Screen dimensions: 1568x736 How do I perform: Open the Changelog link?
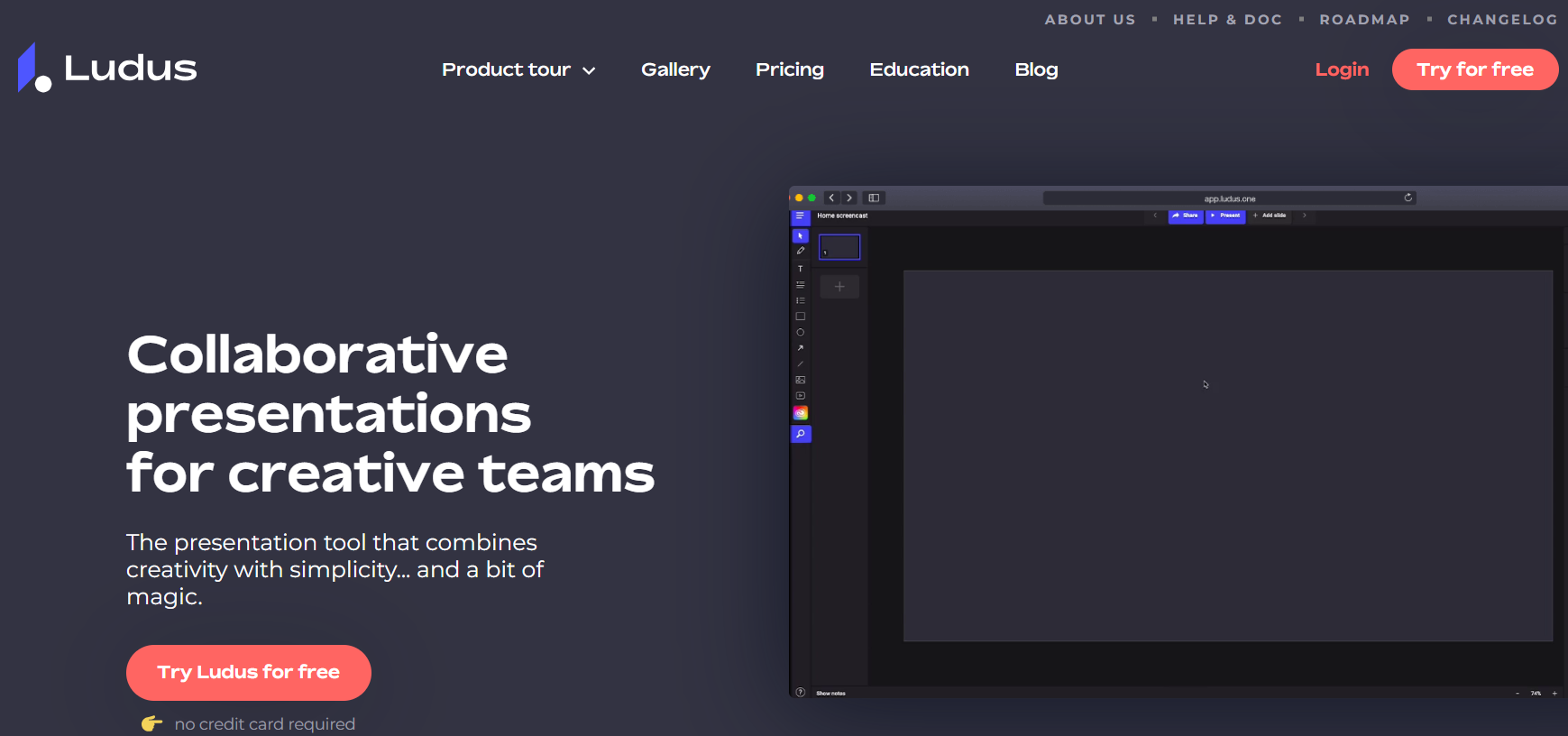click(x=1502, y=19)
